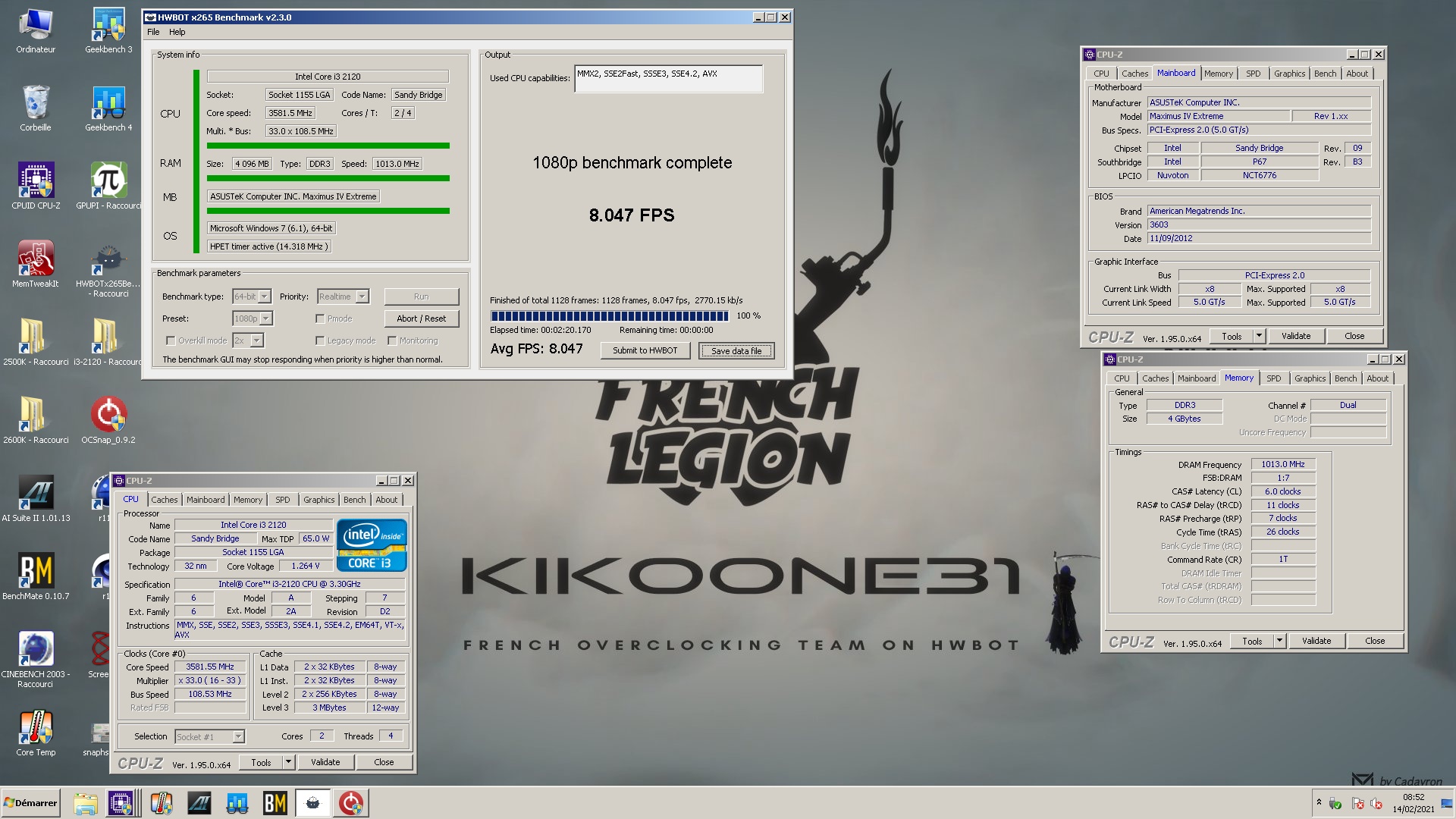Toggle the Legacy mode checkbox

pyautogui.click(x=320, y=340)
